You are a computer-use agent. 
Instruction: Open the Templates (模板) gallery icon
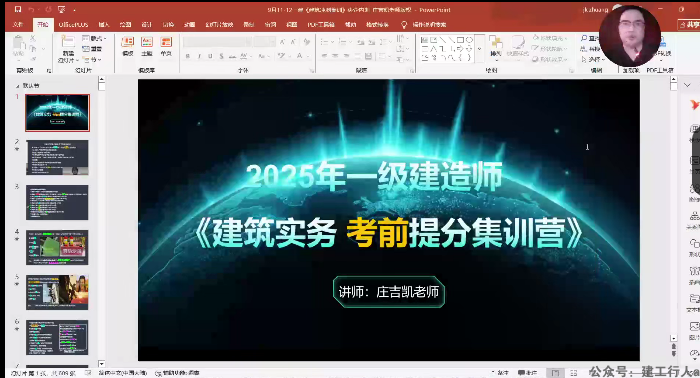(x=128, y=46)
